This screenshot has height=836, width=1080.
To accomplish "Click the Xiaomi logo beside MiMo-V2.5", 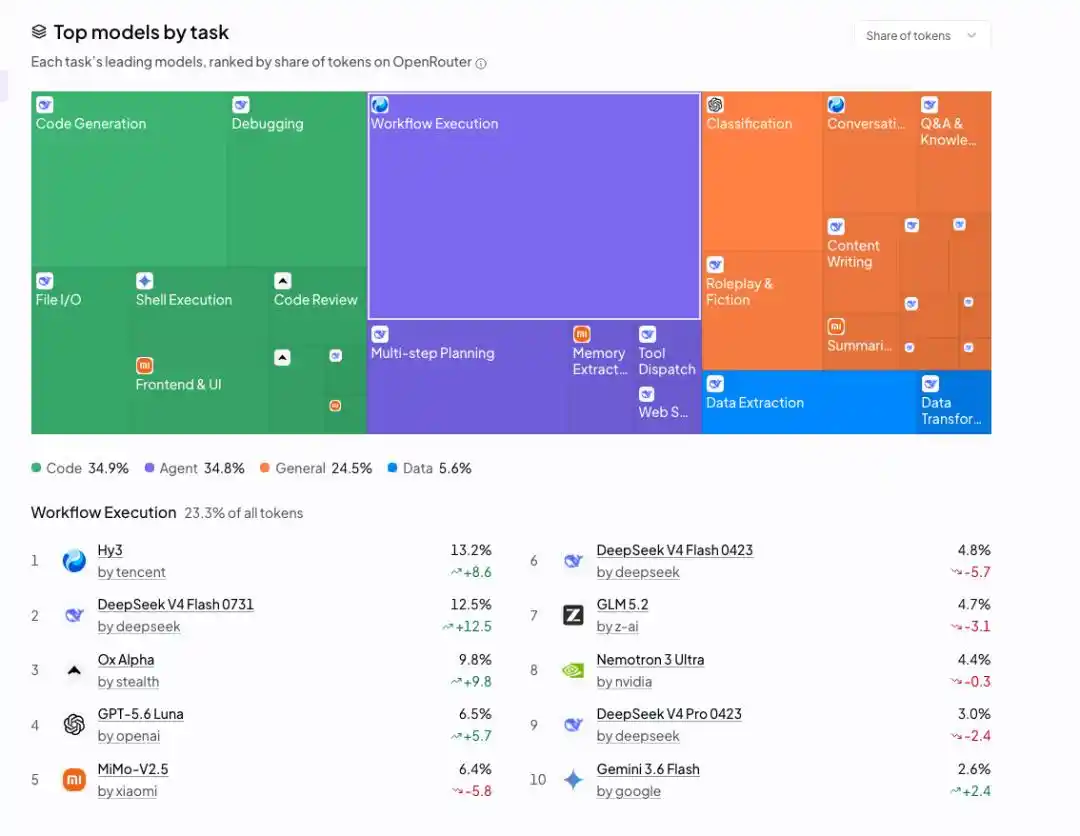I will (x=74, y=780).
